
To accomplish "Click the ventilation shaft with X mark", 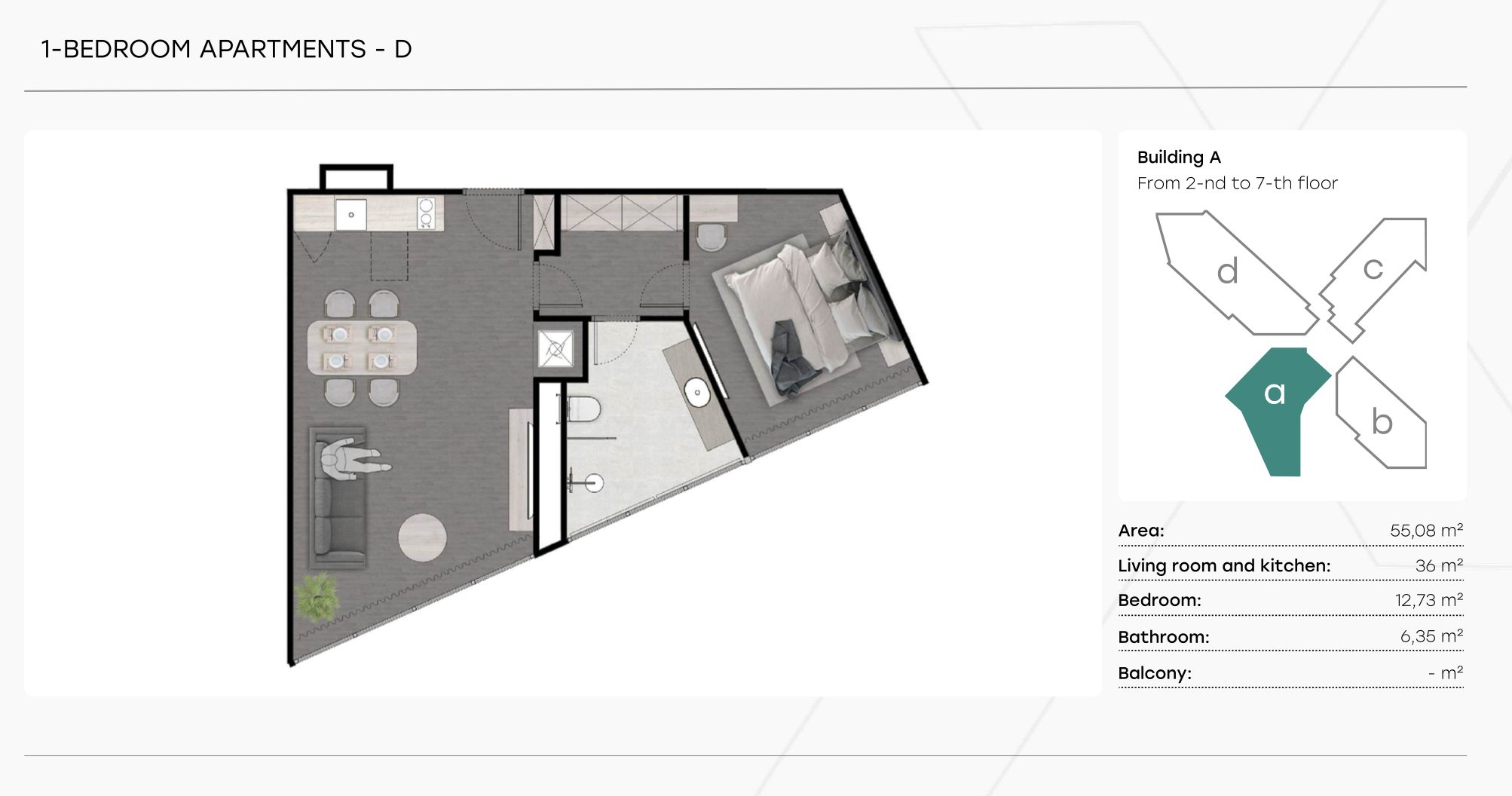I will coord(556,350).
